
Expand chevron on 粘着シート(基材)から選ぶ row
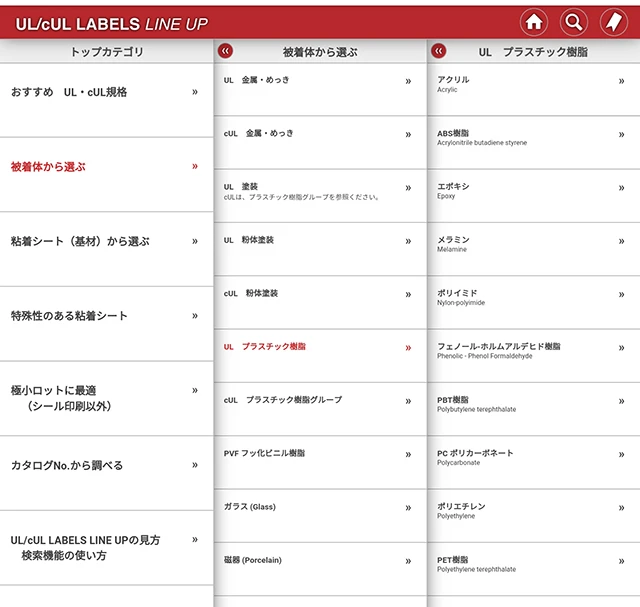[x=195, y=241]
